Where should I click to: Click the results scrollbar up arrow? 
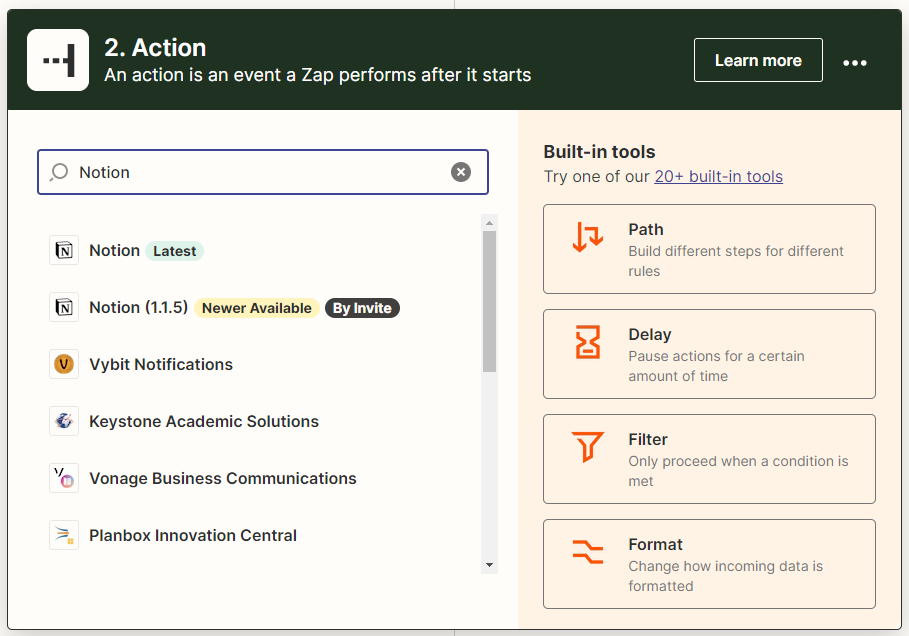[489, 223]
